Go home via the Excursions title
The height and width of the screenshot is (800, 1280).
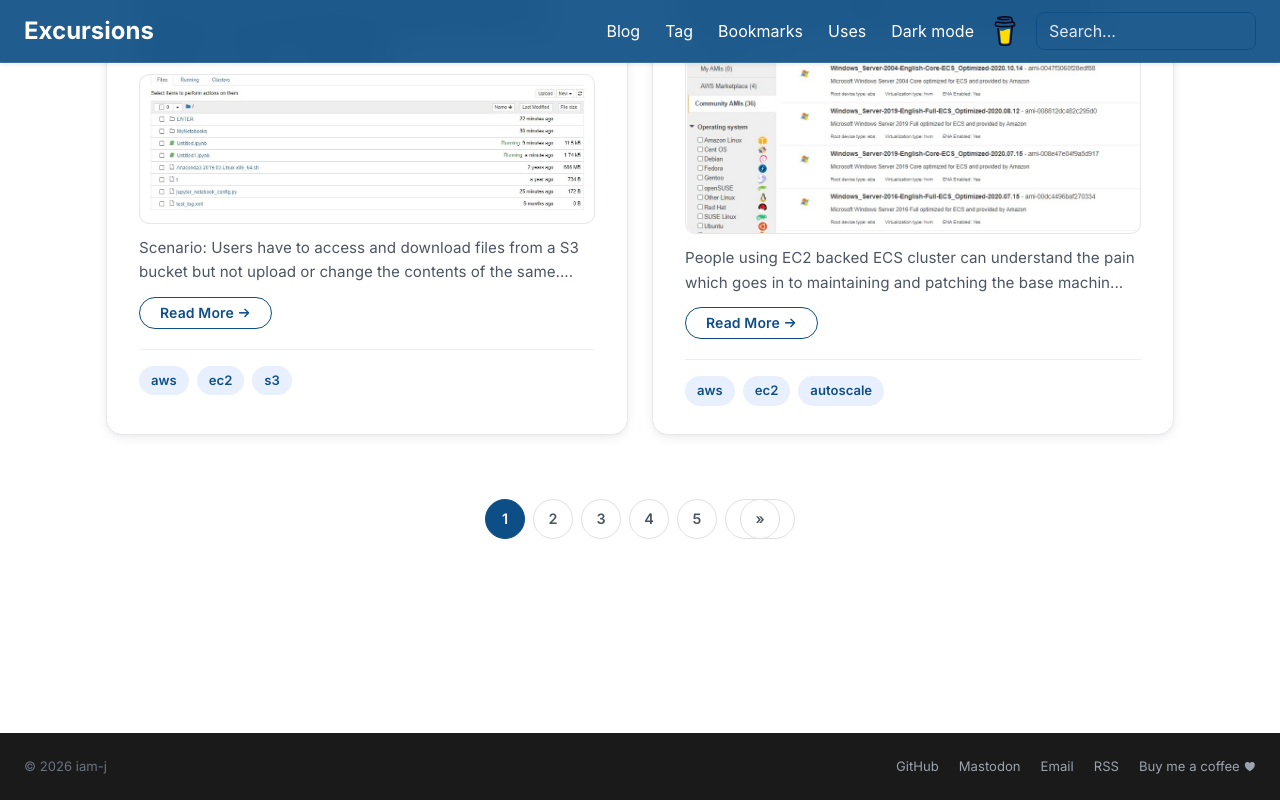click(88, 30)
